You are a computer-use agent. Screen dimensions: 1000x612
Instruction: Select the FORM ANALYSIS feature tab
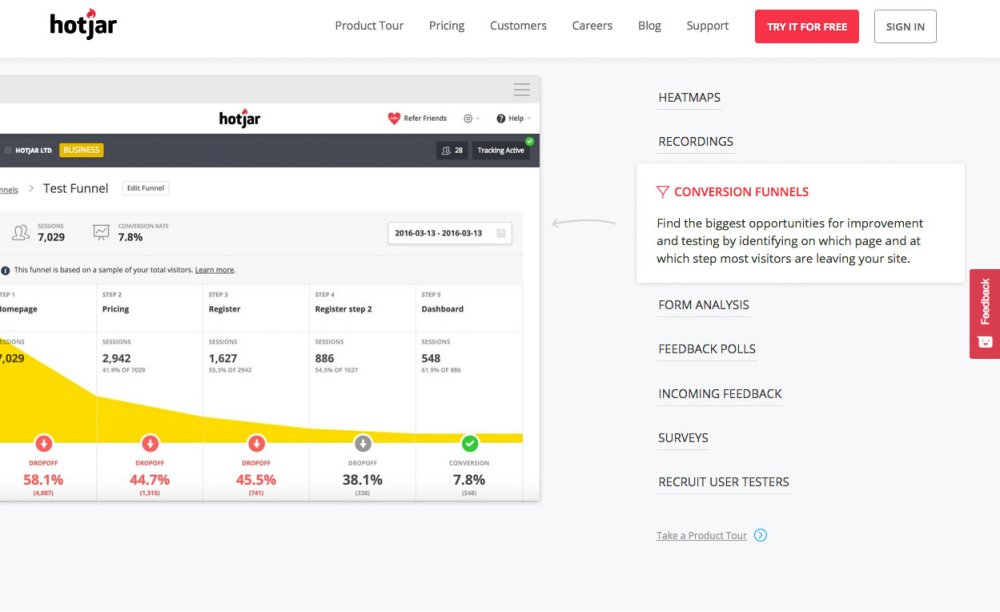pos(703,305)
